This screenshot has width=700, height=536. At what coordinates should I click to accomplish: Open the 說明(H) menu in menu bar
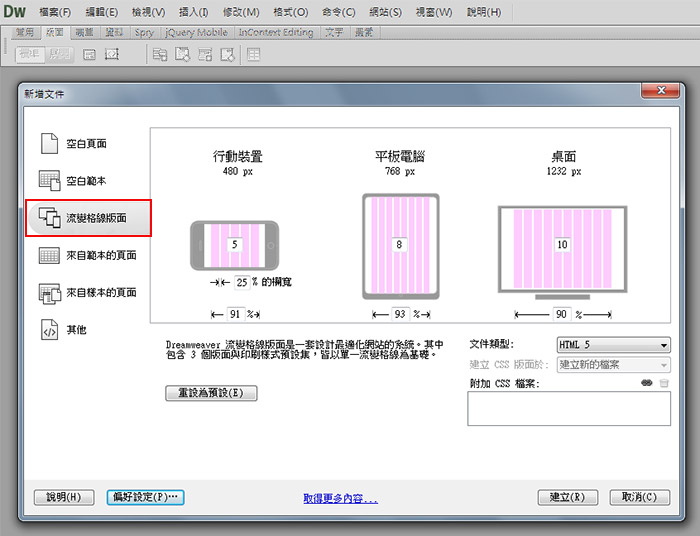click(484, 12)
